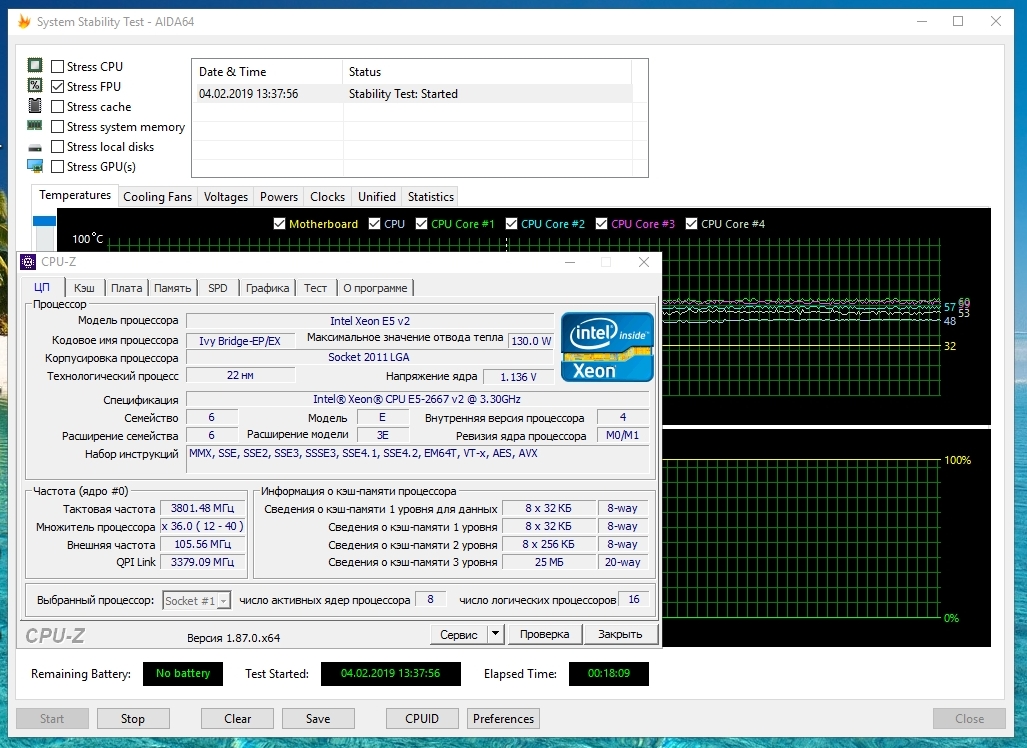Open the CPUID button

tap(422, 719)
